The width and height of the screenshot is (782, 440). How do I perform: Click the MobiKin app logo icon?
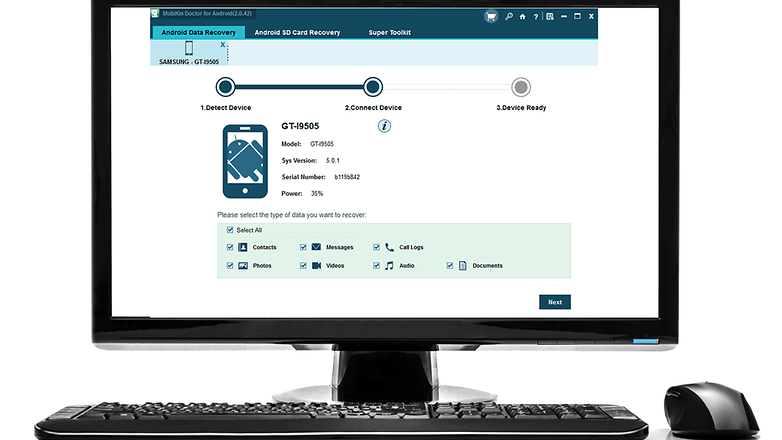pyautogui.click(x=155, y=13)
